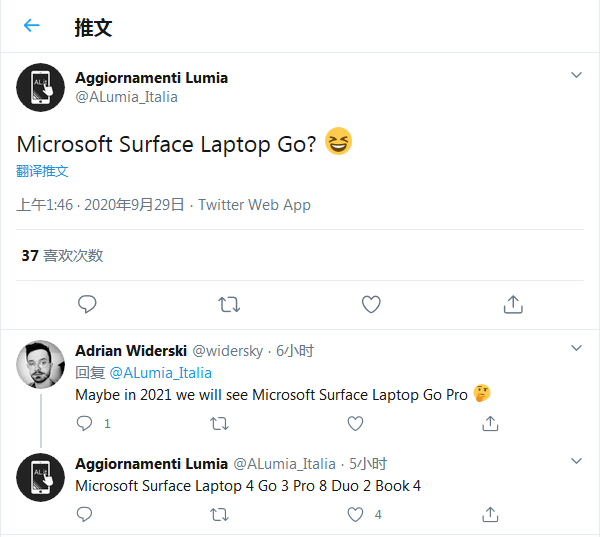
Task: Like the Surface Laptop 4 Go 3 reply
Action: pyautogui.click(x=355, y=514)
